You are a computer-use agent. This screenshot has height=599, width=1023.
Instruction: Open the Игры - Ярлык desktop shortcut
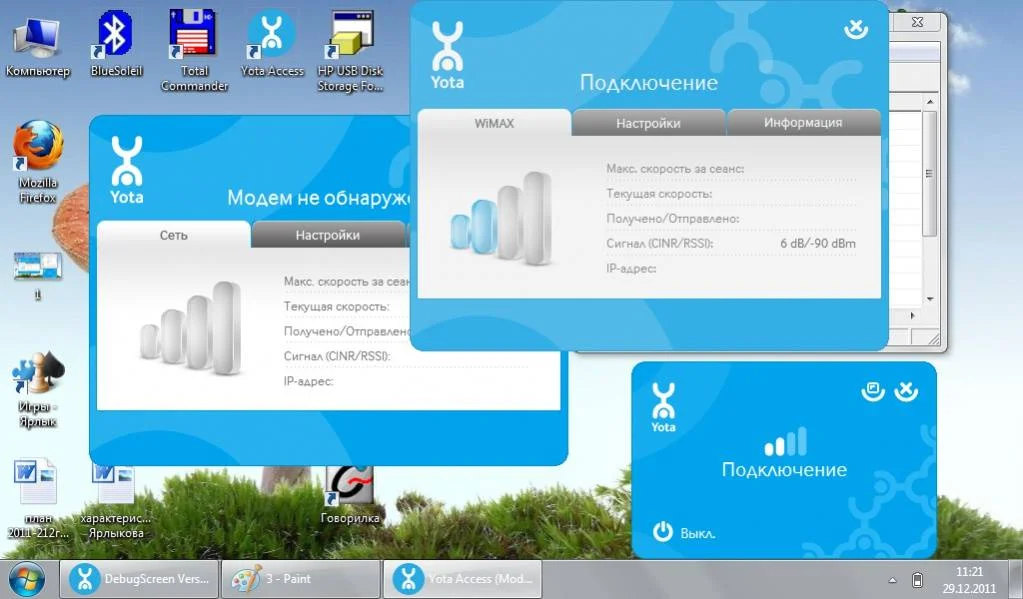37,389
